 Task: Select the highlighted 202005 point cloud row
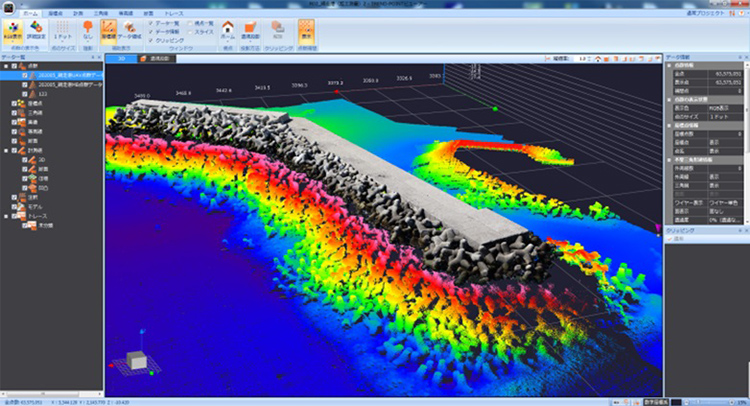tap(51, 76)
